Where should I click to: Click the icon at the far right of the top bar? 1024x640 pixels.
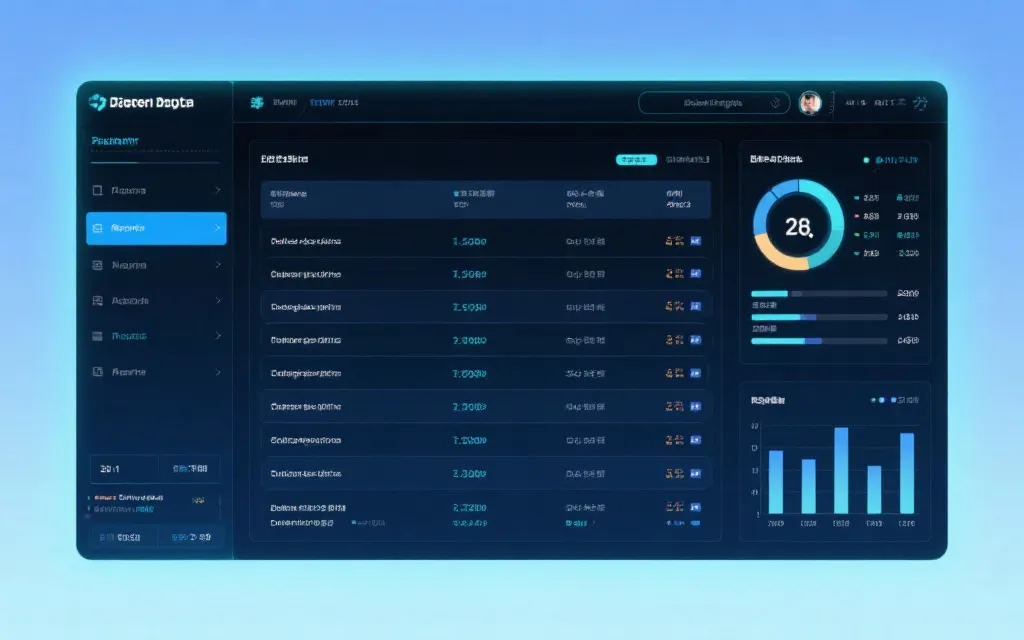pos(921,102)
